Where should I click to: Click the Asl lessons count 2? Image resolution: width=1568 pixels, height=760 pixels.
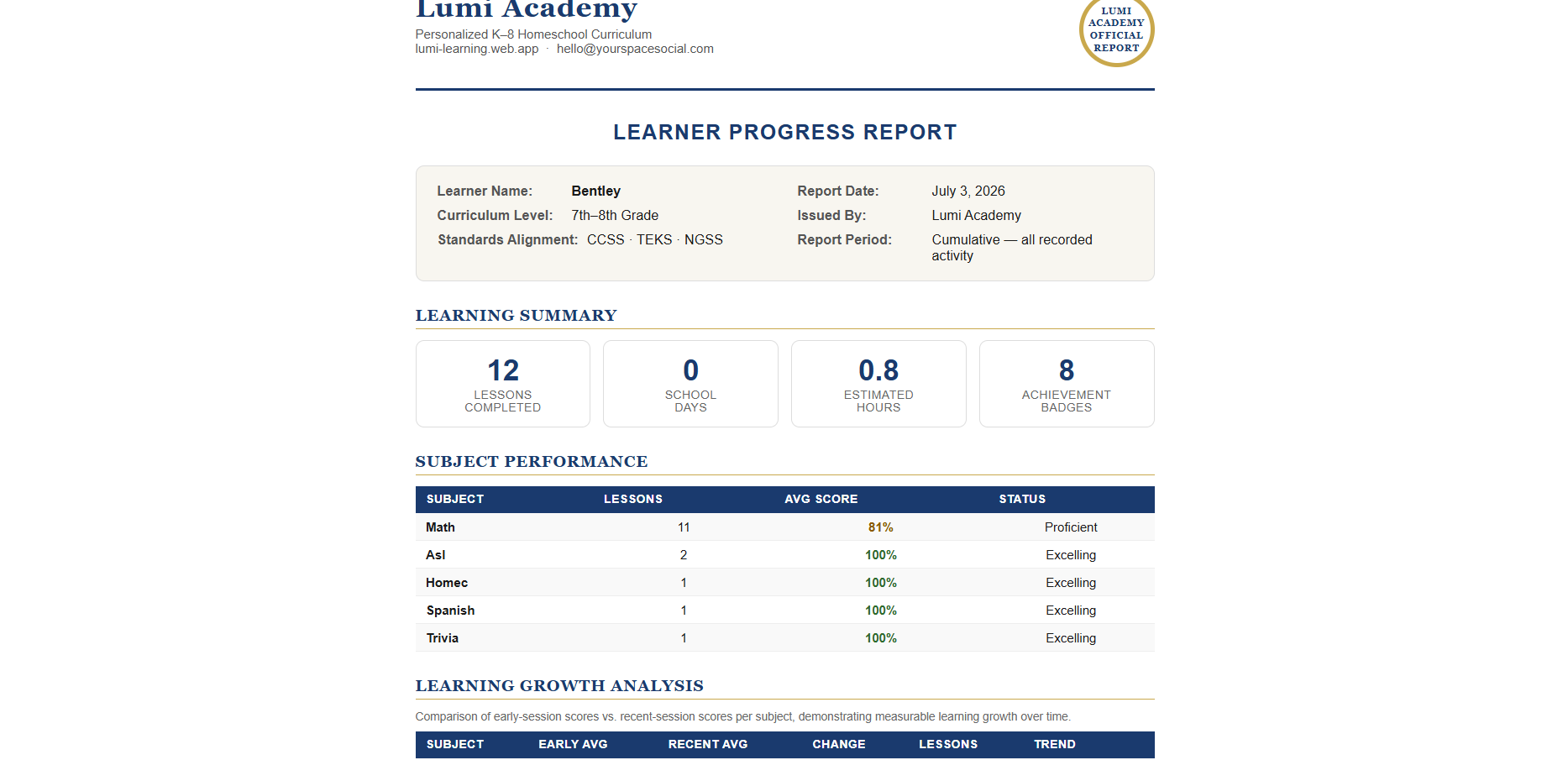[684, 555]
